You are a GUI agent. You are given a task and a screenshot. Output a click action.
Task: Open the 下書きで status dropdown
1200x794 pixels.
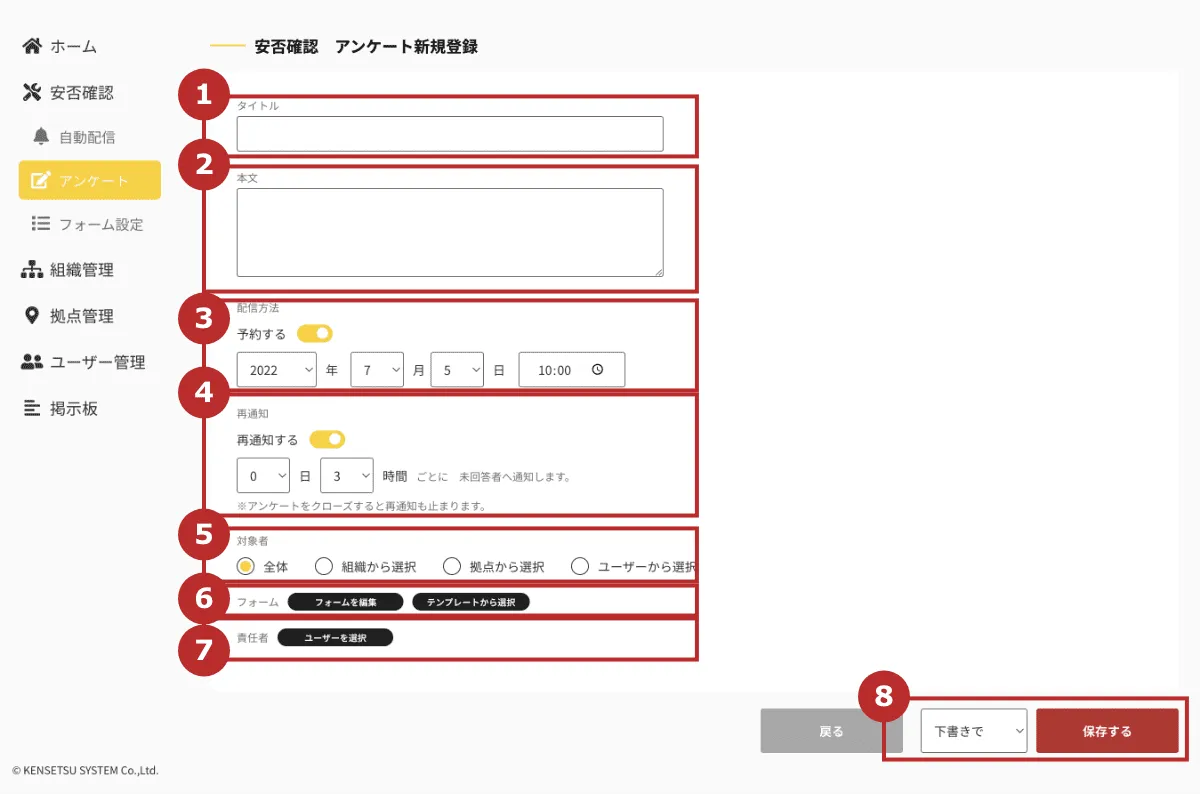(973, 730)
